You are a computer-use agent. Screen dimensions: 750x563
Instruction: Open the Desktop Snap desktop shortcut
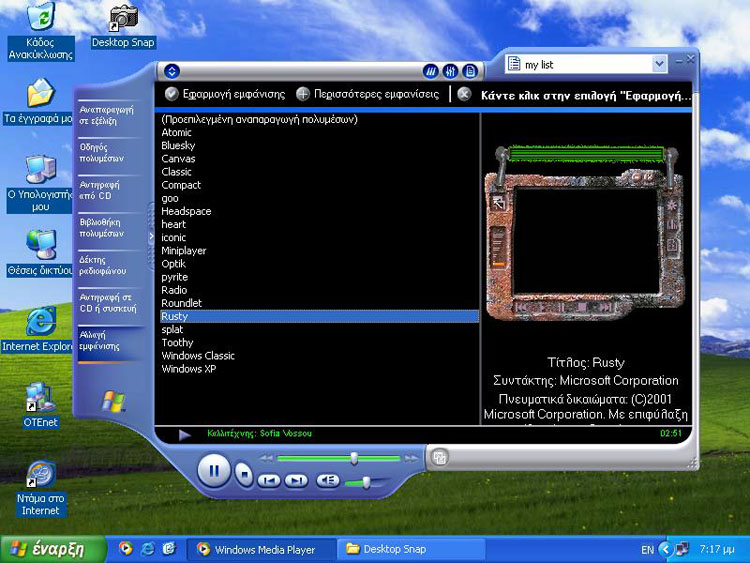(123, 26)
